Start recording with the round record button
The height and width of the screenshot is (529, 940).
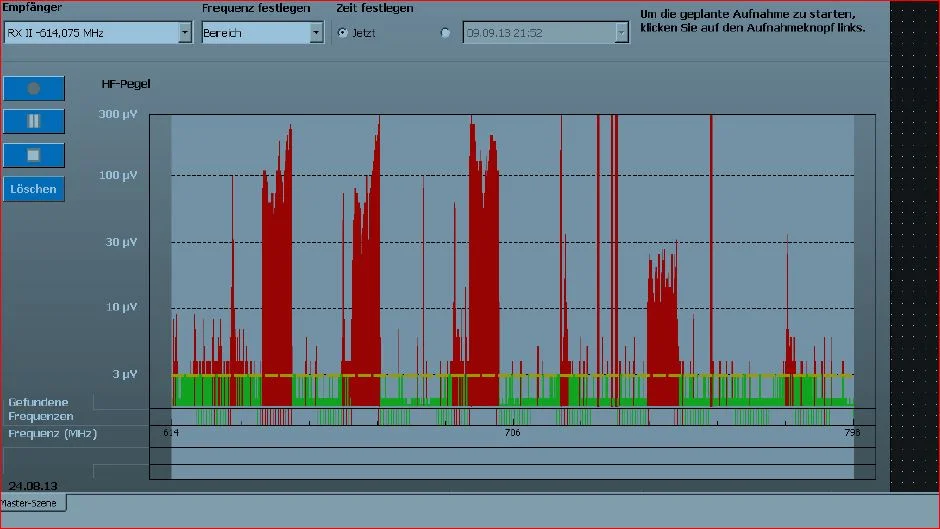click(x=34, y=88)
